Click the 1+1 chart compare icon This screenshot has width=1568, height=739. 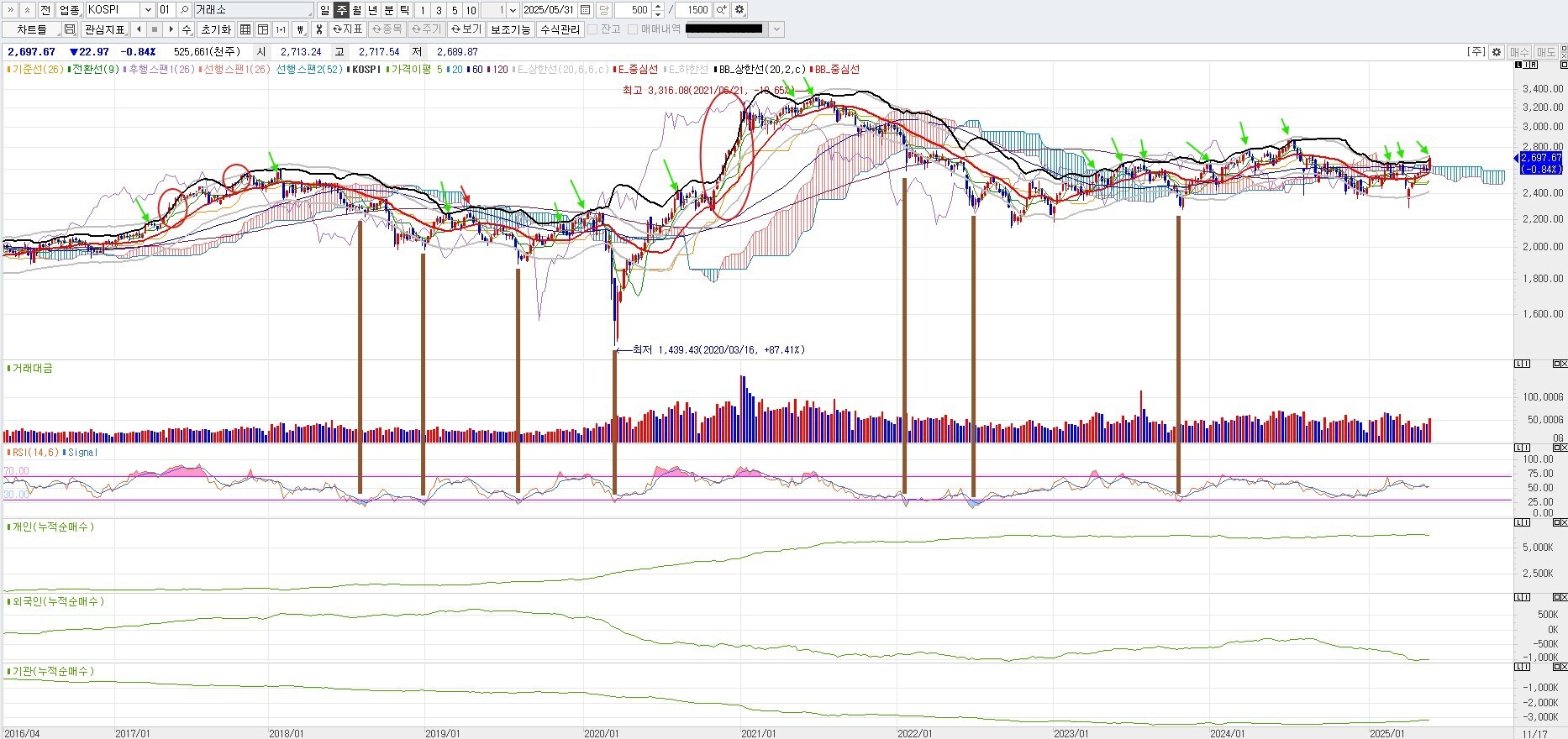[281, 29]
